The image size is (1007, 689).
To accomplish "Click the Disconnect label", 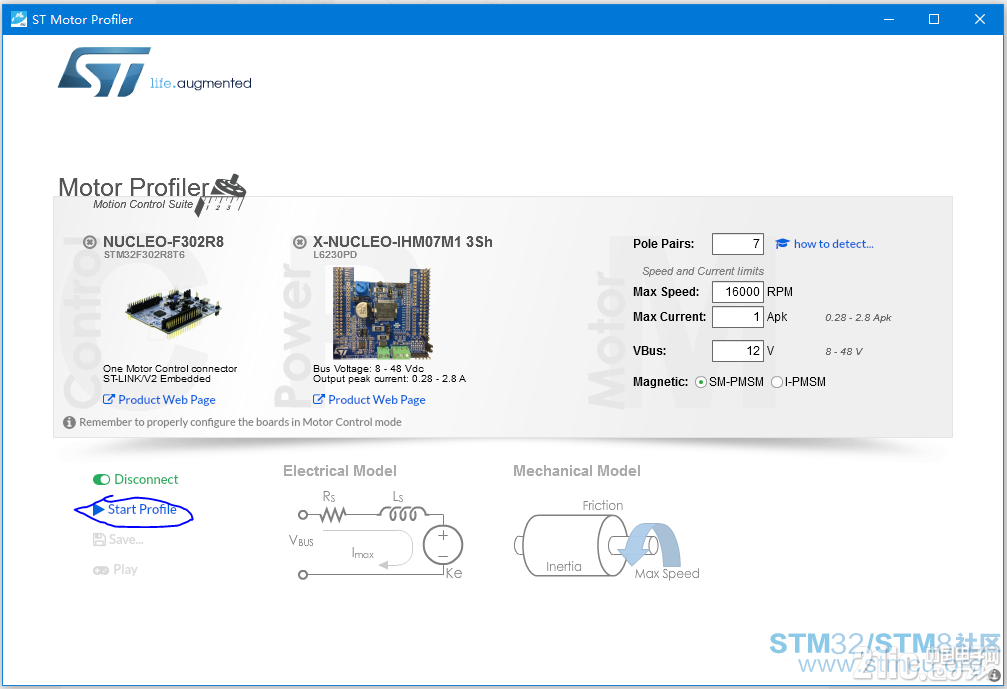I will 146,480.
